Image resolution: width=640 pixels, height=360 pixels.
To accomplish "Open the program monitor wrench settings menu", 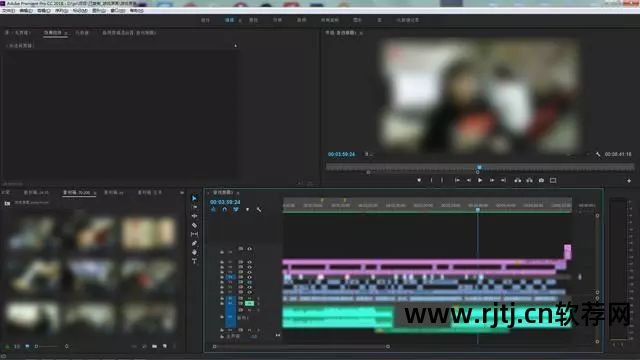I will [598, 154].
